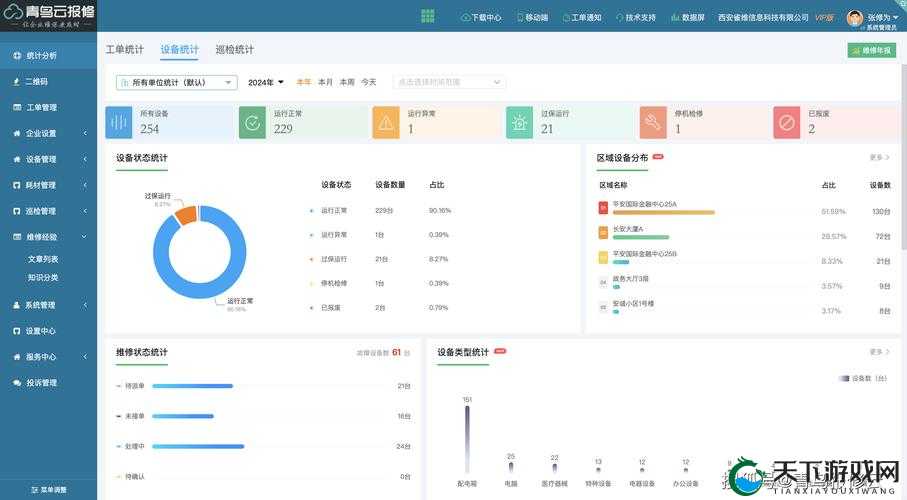Click the 巡检管理 sidebar icon
The width and height of the screenshot is (907, 500).
17,211
